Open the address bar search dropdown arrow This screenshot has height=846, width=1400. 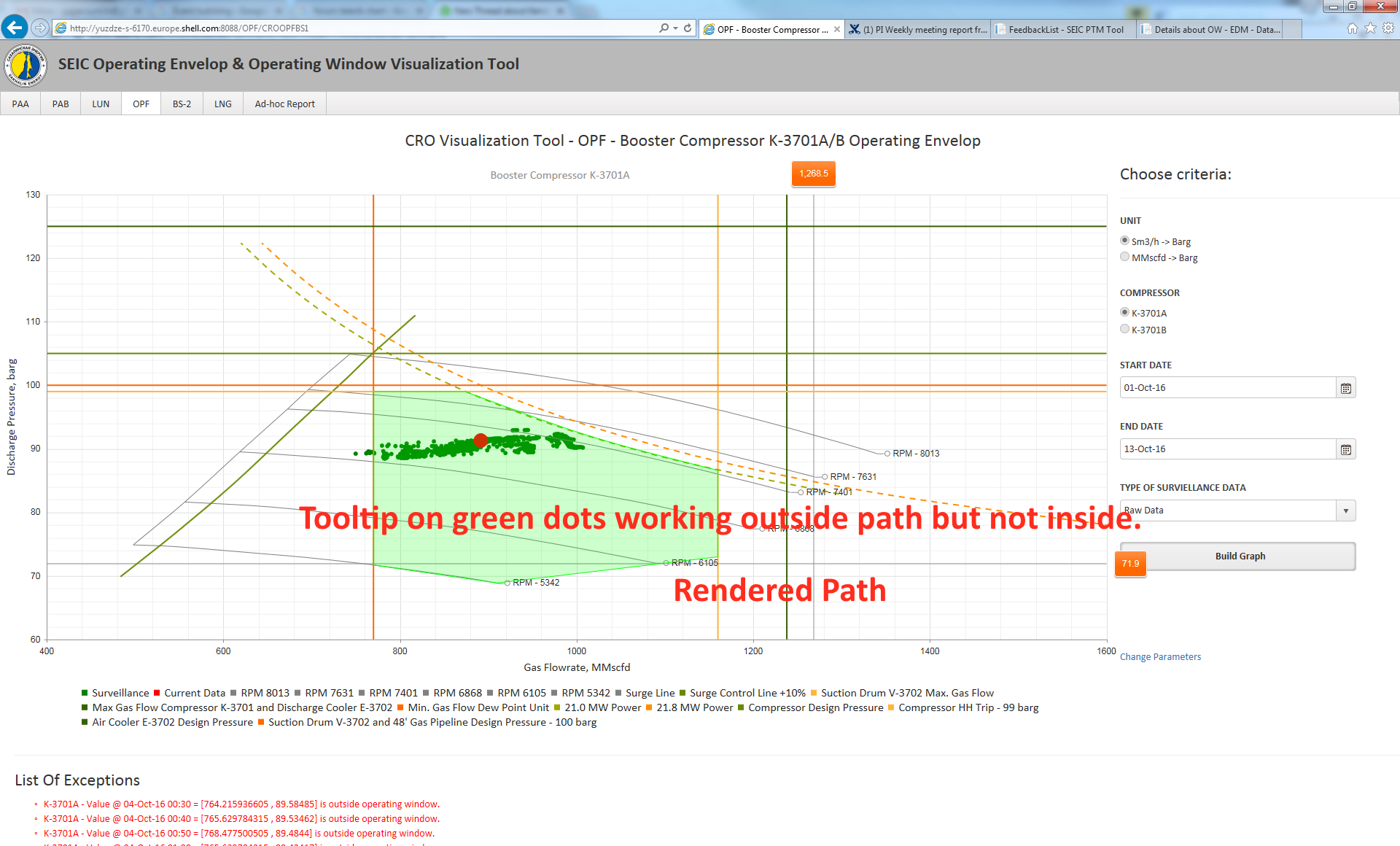pos(675,28)
